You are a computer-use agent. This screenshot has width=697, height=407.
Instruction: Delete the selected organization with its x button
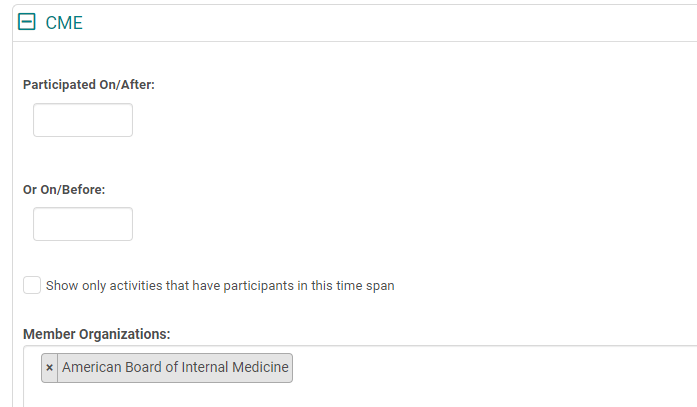click(50, 368)
